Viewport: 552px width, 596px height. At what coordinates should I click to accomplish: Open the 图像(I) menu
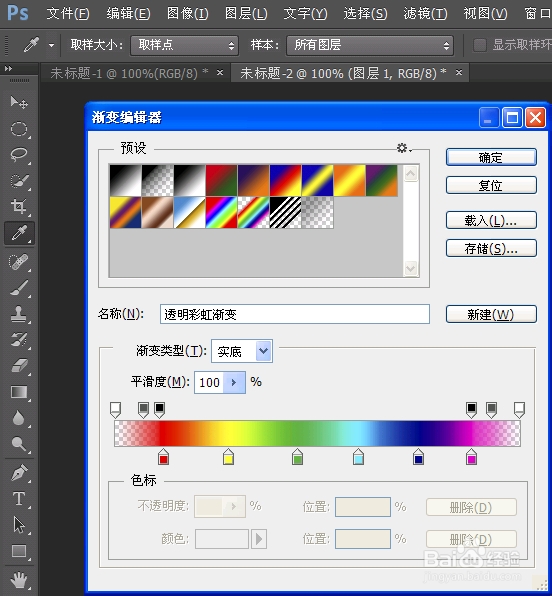187,14
